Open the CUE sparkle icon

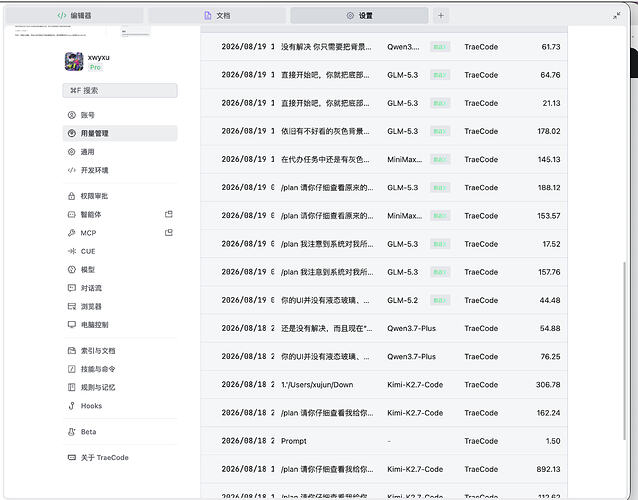(72, 251)
